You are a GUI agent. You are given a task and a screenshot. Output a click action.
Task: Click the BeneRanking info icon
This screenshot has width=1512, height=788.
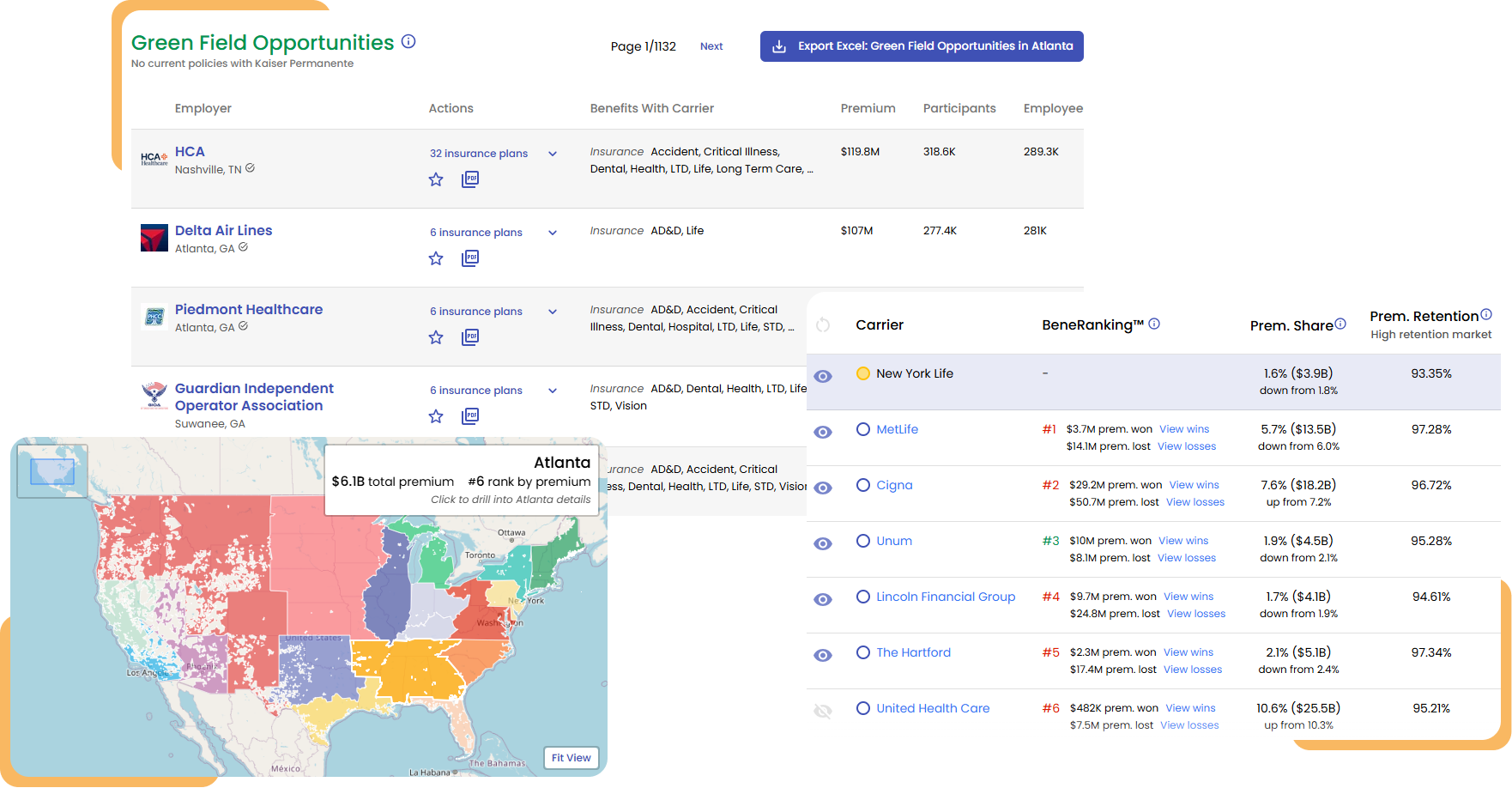pyautogui.click(x=1154, y=324)
